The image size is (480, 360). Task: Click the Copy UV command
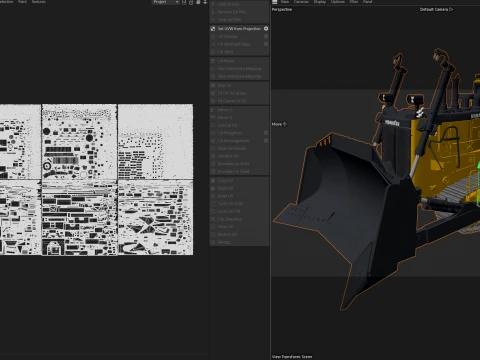(x=239, y=180)
